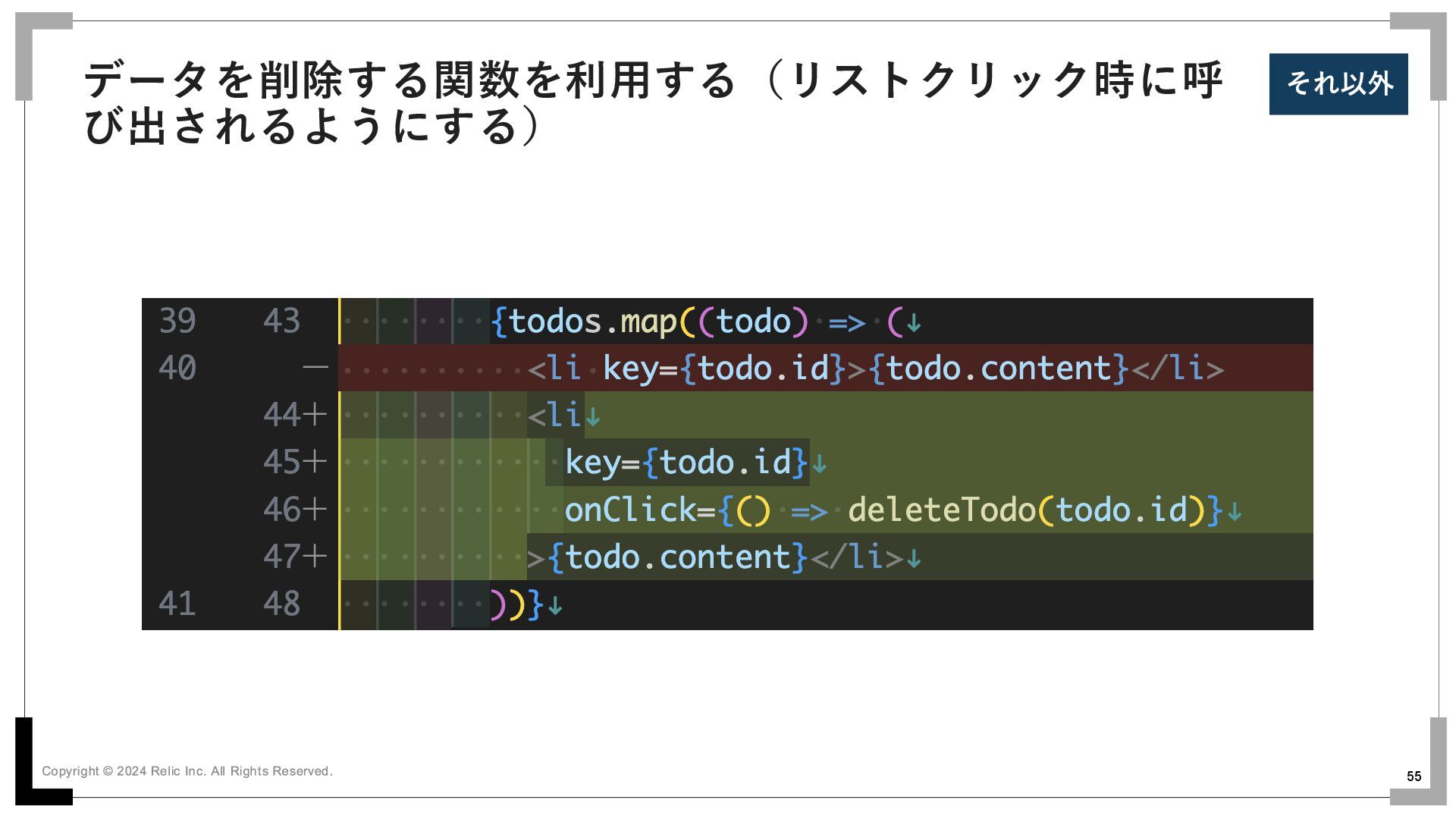Viewport: 1456px width, 819px height.
Task: Click old line number 41
Action: (177, 604)
